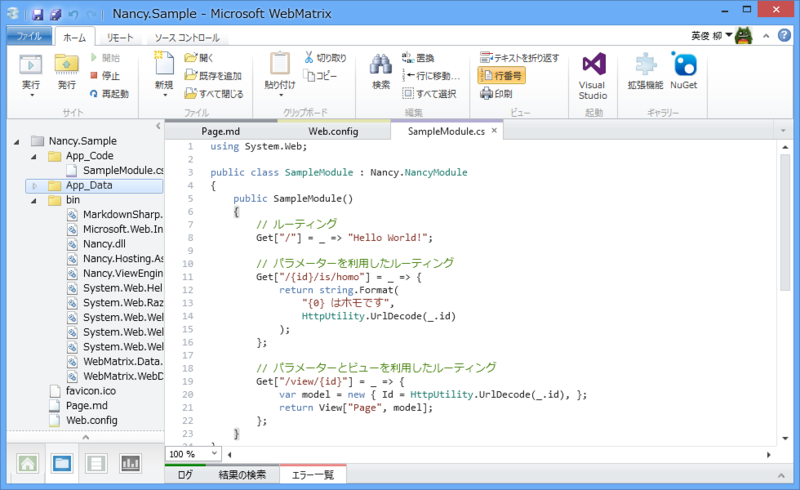Expand the App_Data folder
This screenshot has height=490, width=800.
click(x=34, y=186)
